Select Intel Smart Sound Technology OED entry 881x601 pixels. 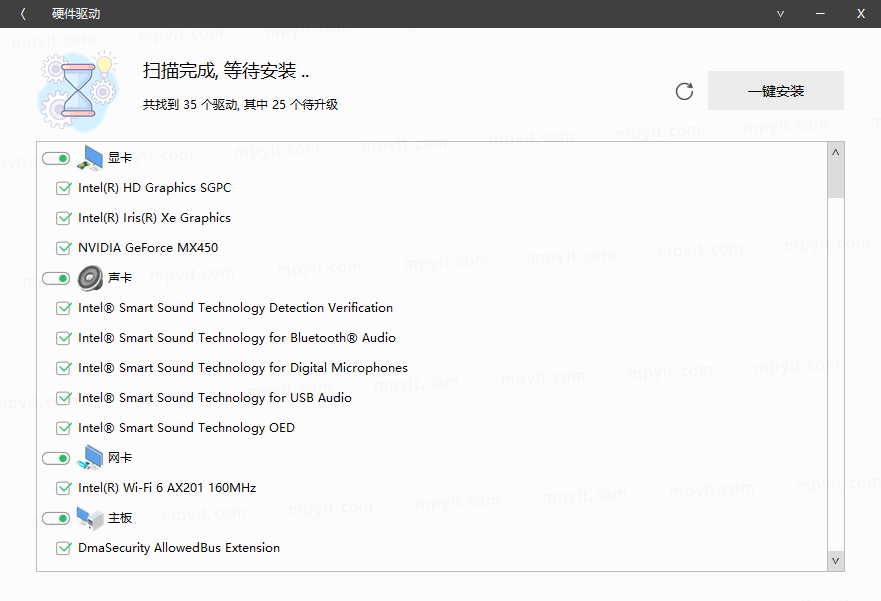point(186,428)
